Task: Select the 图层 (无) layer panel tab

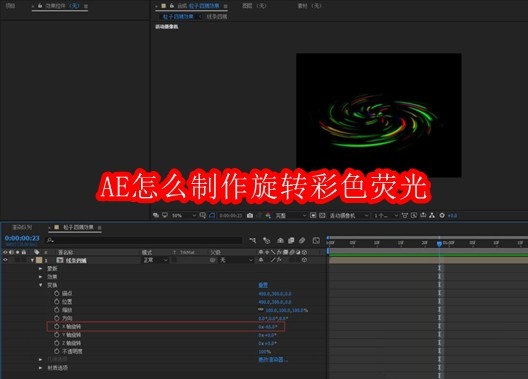Action: (254, 6)
